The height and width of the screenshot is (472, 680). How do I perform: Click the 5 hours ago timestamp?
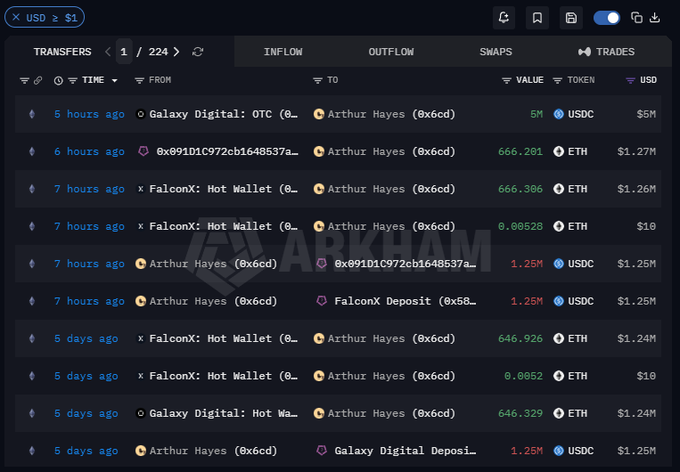[89, 114]
